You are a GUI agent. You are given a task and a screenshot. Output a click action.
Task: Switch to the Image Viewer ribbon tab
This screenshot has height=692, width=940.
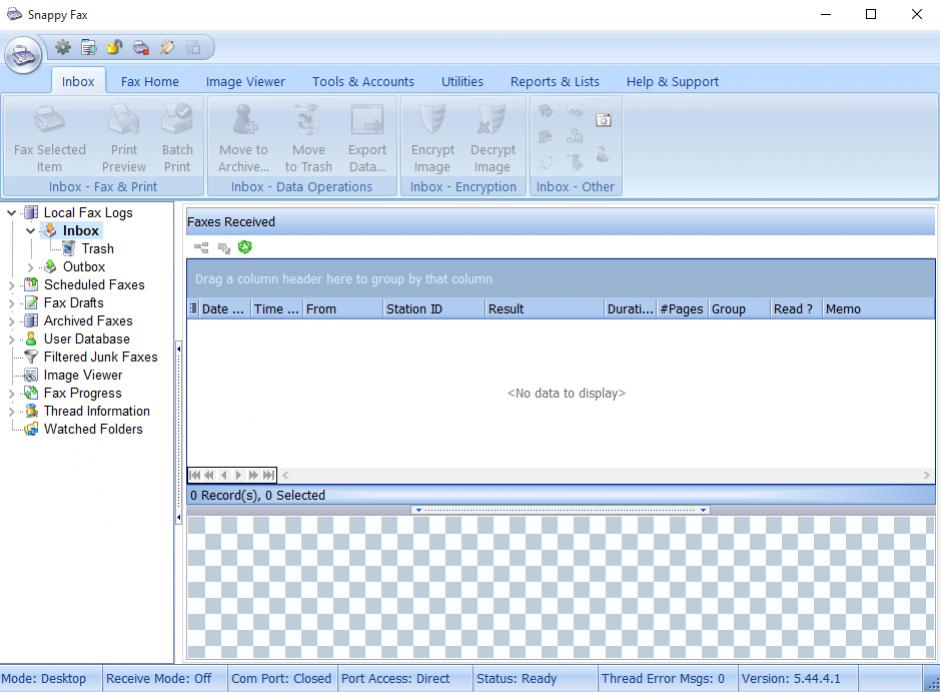coord(245,82)
